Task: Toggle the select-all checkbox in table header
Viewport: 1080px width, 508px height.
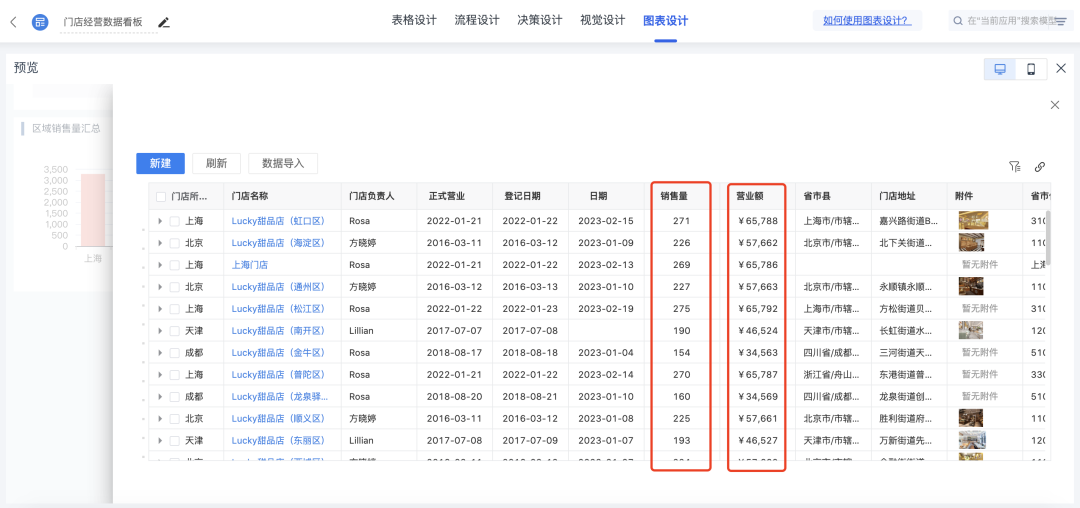Action: pyautogui.click(x=161, y=197)
